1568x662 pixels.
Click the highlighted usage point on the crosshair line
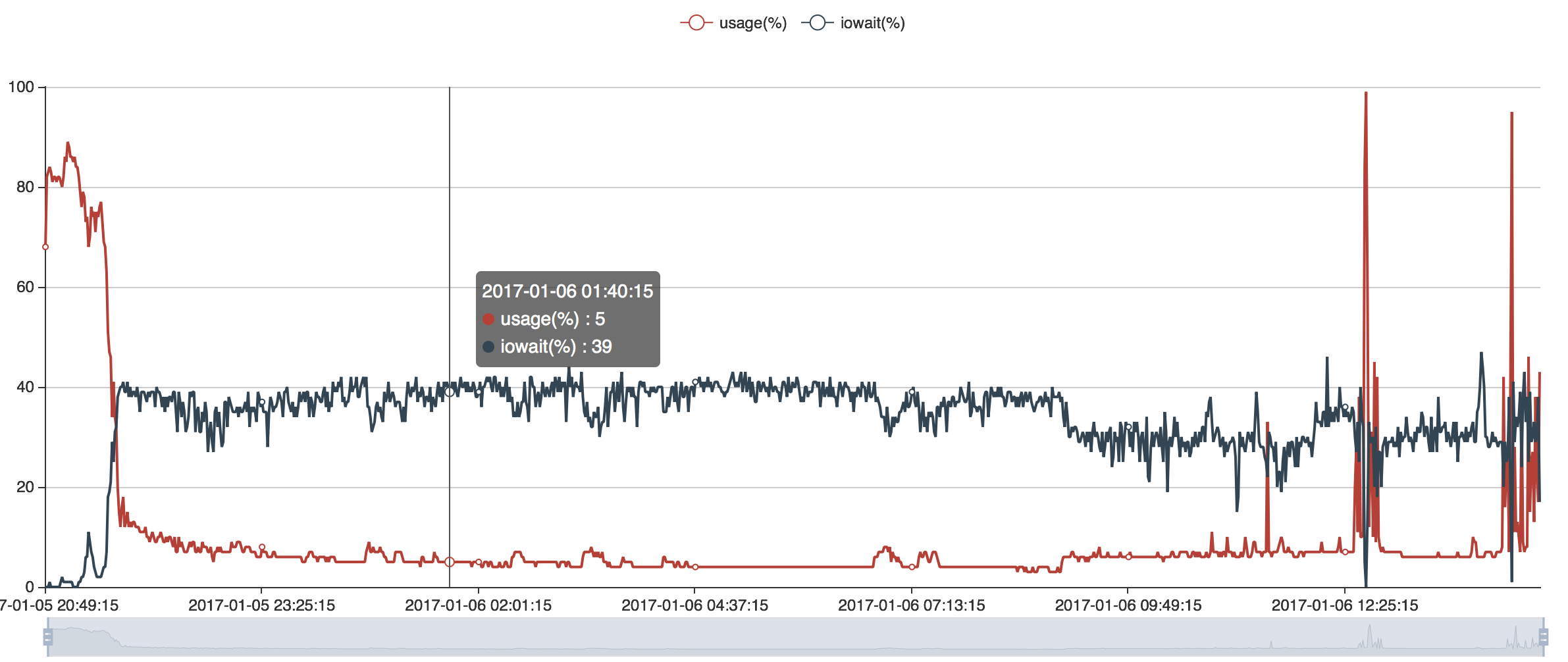(x=450, y=562)
